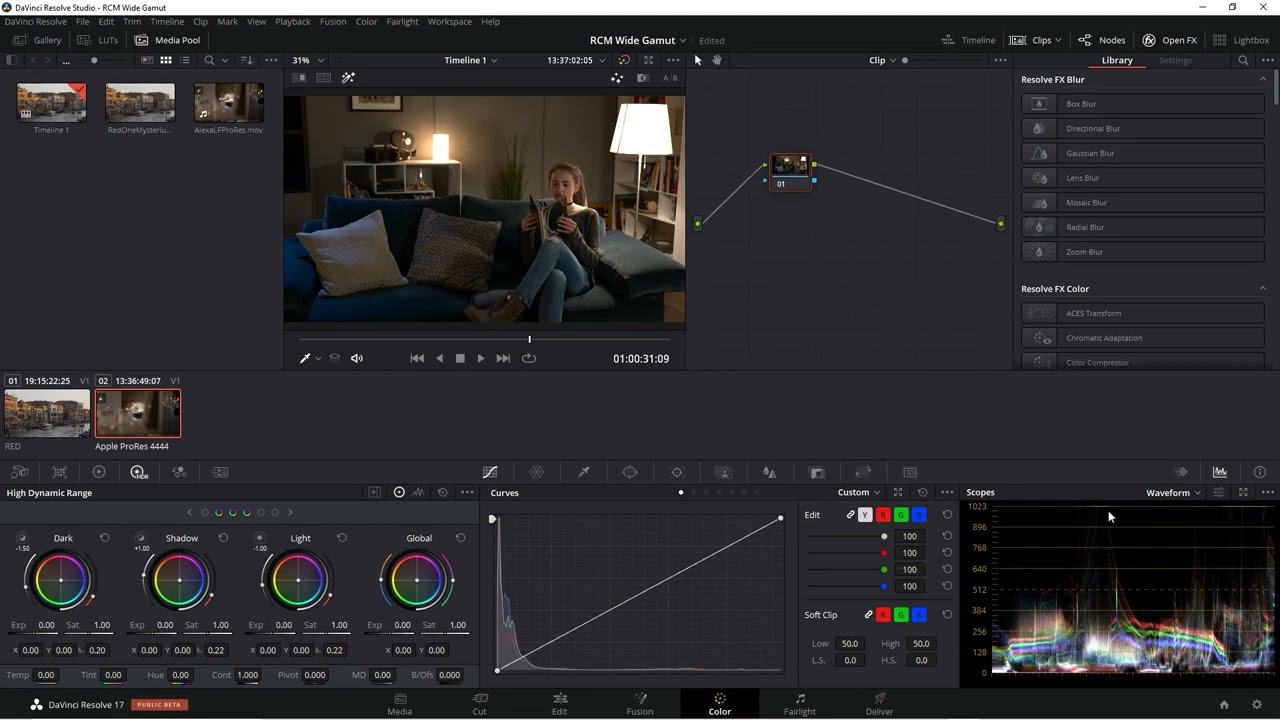Viewport: 1280px width, 720px height.
Task: Open the Clip node mode dropdown
Action: [x=882, y=60]
